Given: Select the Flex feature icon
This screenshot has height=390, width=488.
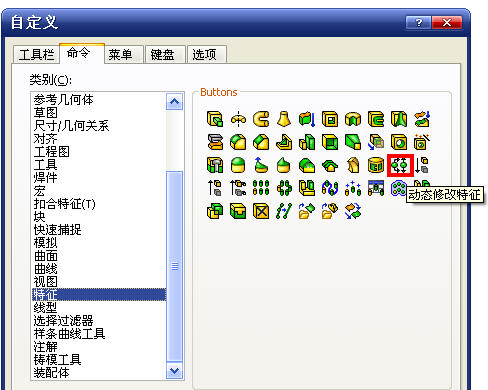Looking at the screenshot, I should coord(353,165).
